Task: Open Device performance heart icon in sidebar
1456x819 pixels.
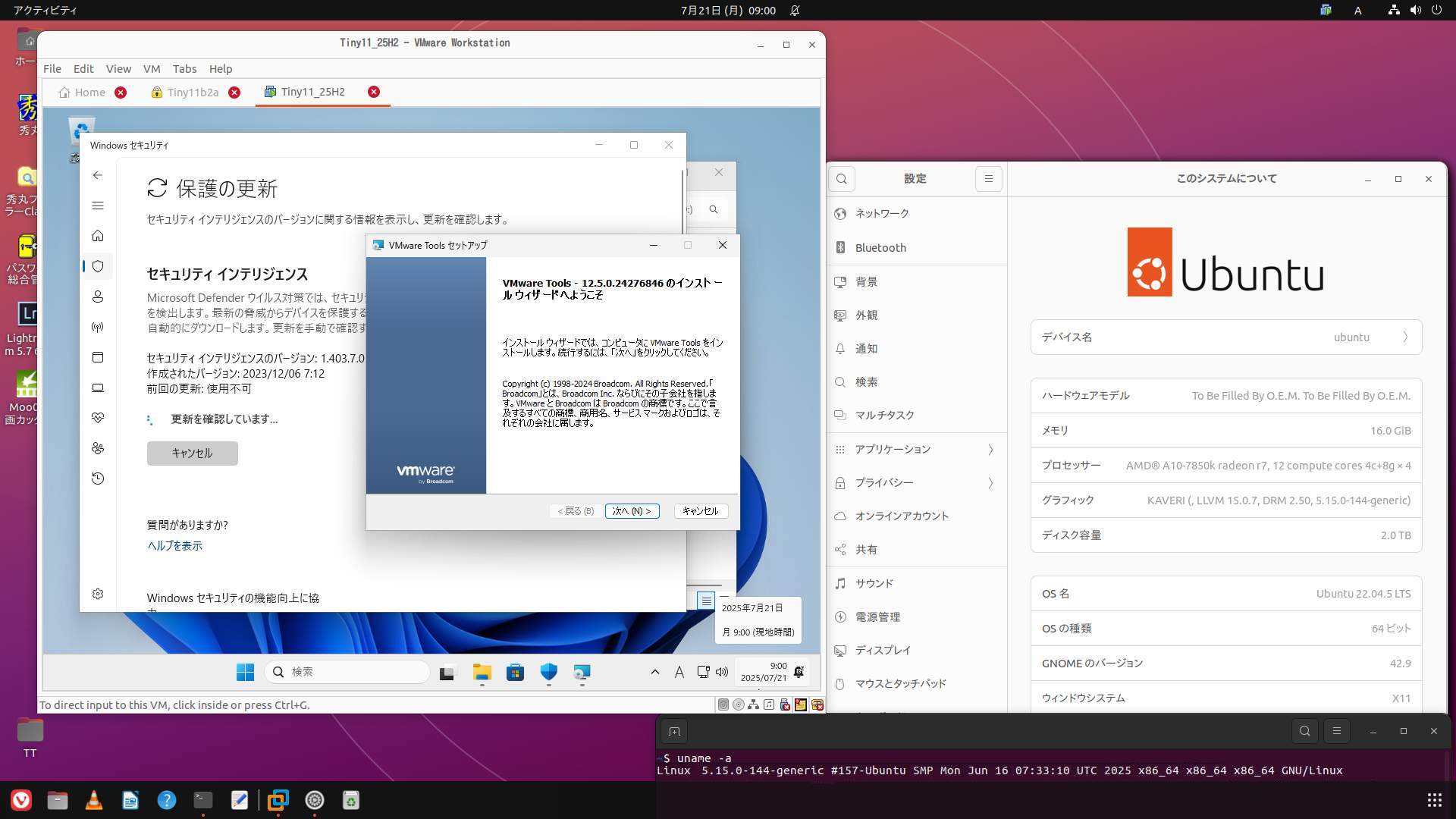Action: tap(98, 418)
